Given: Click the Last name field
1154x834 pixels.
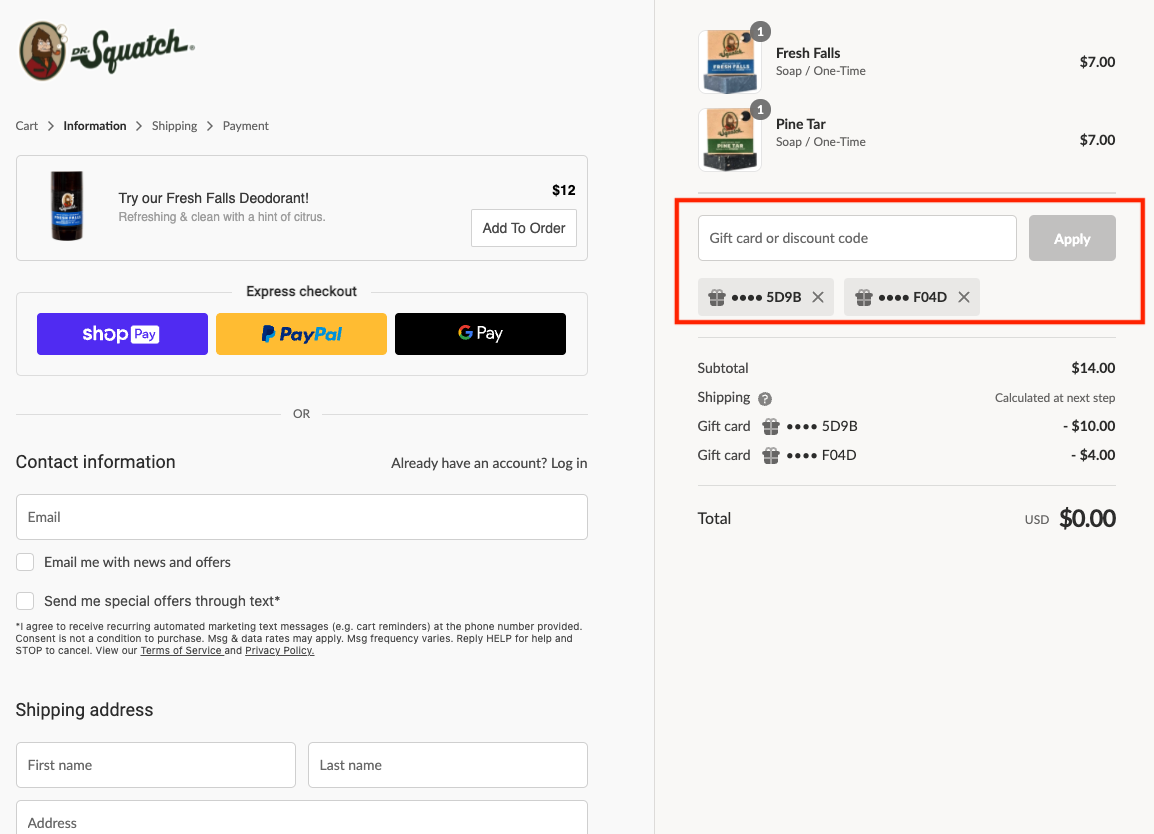Looking at the screenshot, I should pos(447,765).
